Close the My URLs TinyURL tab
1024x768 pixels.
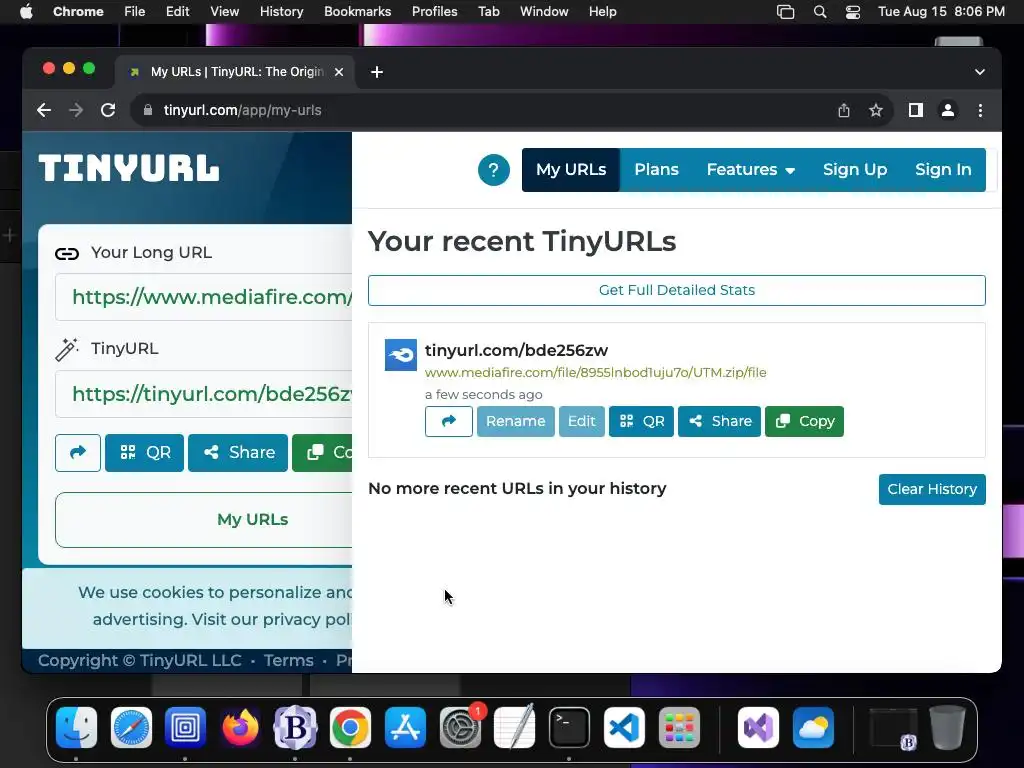point(339,72)
